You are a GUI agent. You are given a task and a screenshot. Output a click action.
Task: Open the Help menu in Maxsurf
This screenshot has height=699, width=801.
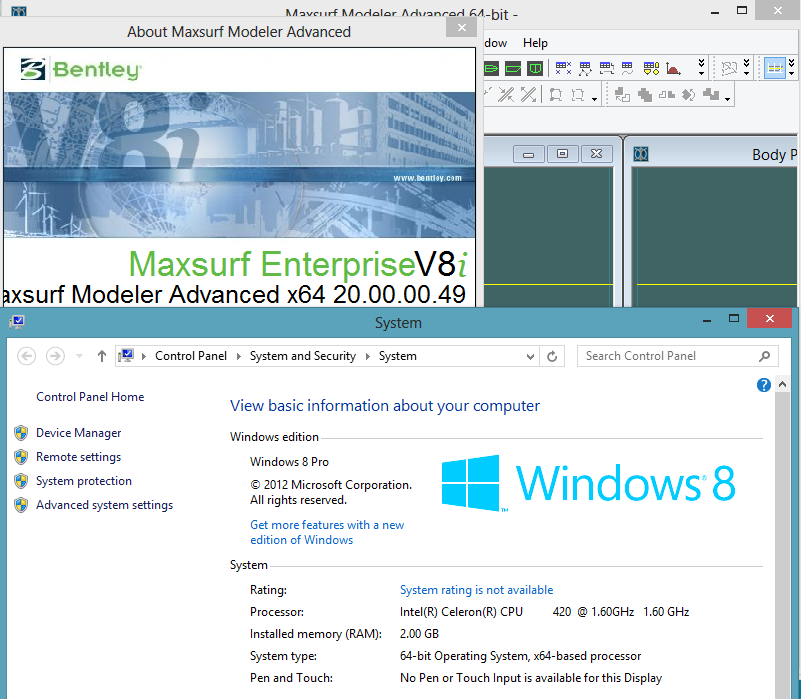click(x=535, y=43)
